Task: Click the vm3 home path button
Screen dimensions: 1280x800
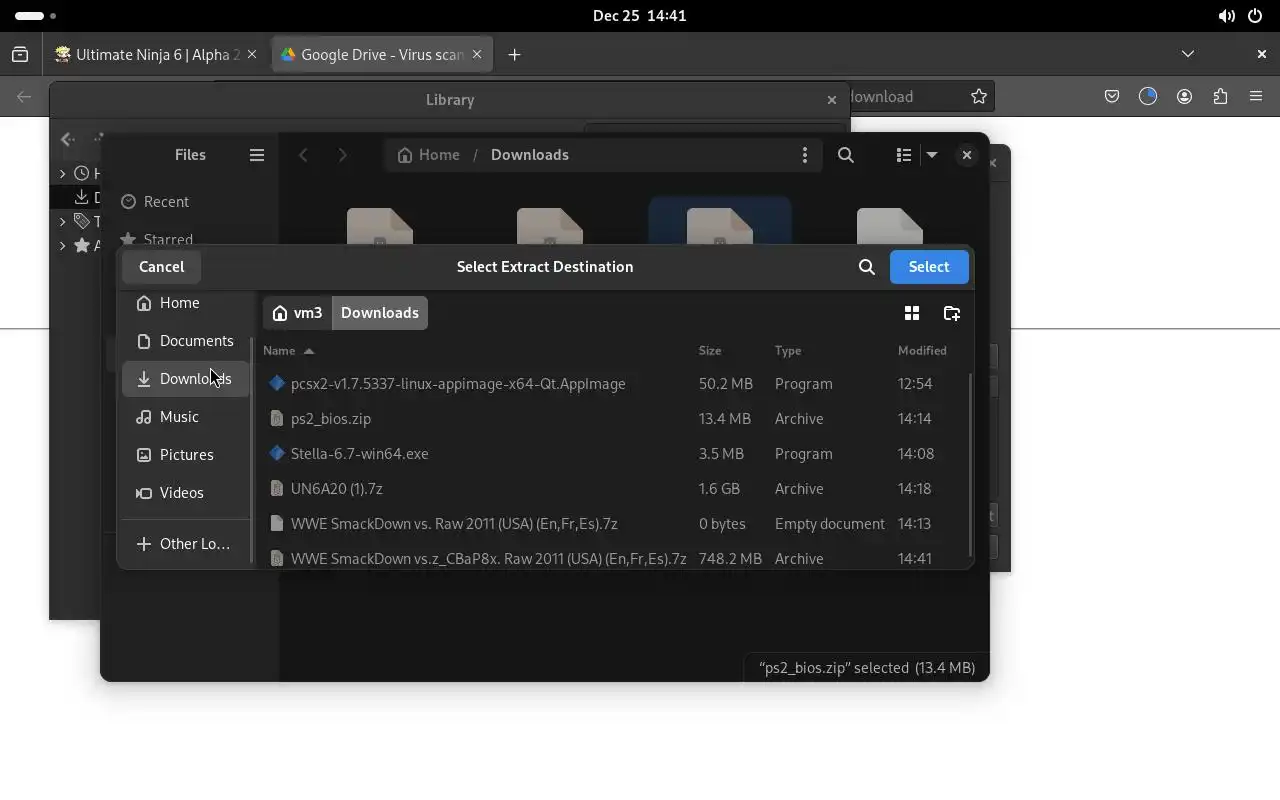Action: (x=297, y=313)
